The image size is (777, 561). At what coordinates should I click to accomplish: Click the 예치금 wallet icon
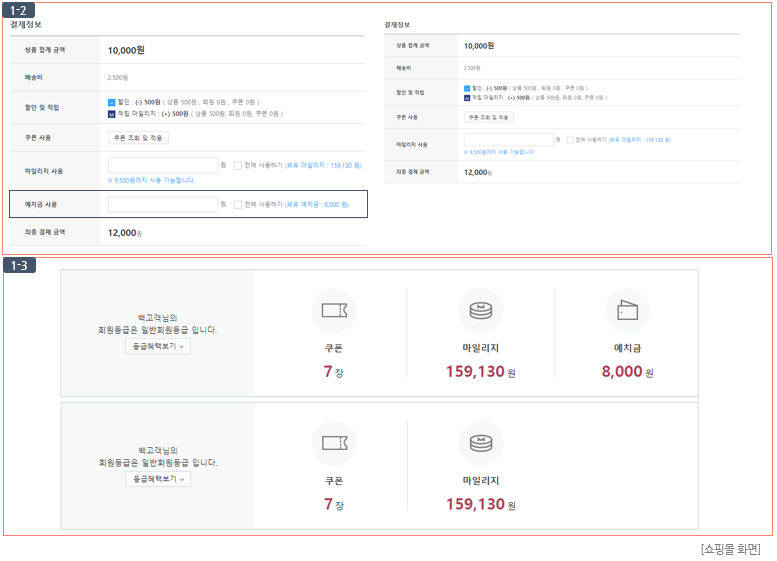(x=627, y=310)
